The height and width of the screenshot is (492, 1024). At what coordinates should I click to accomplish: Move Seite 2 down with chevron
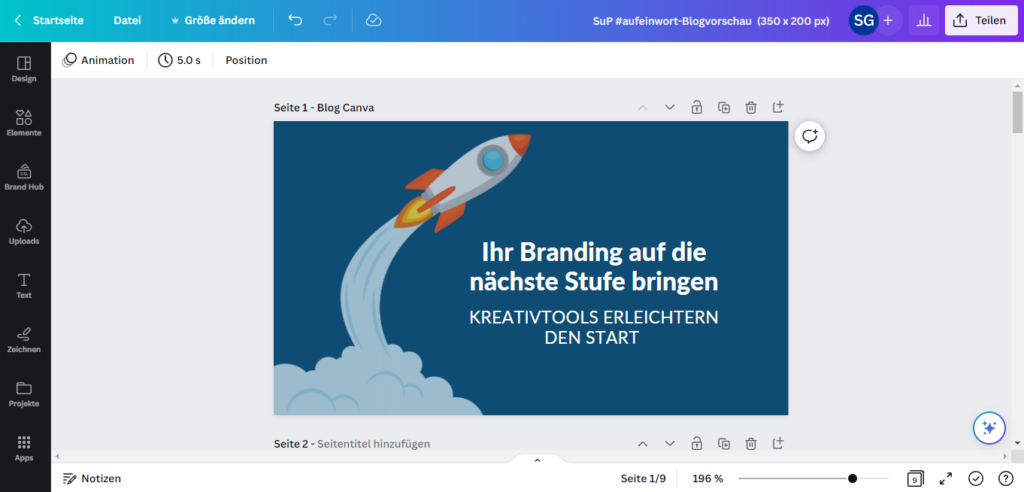pyautogui.click(x=669, y=444)
